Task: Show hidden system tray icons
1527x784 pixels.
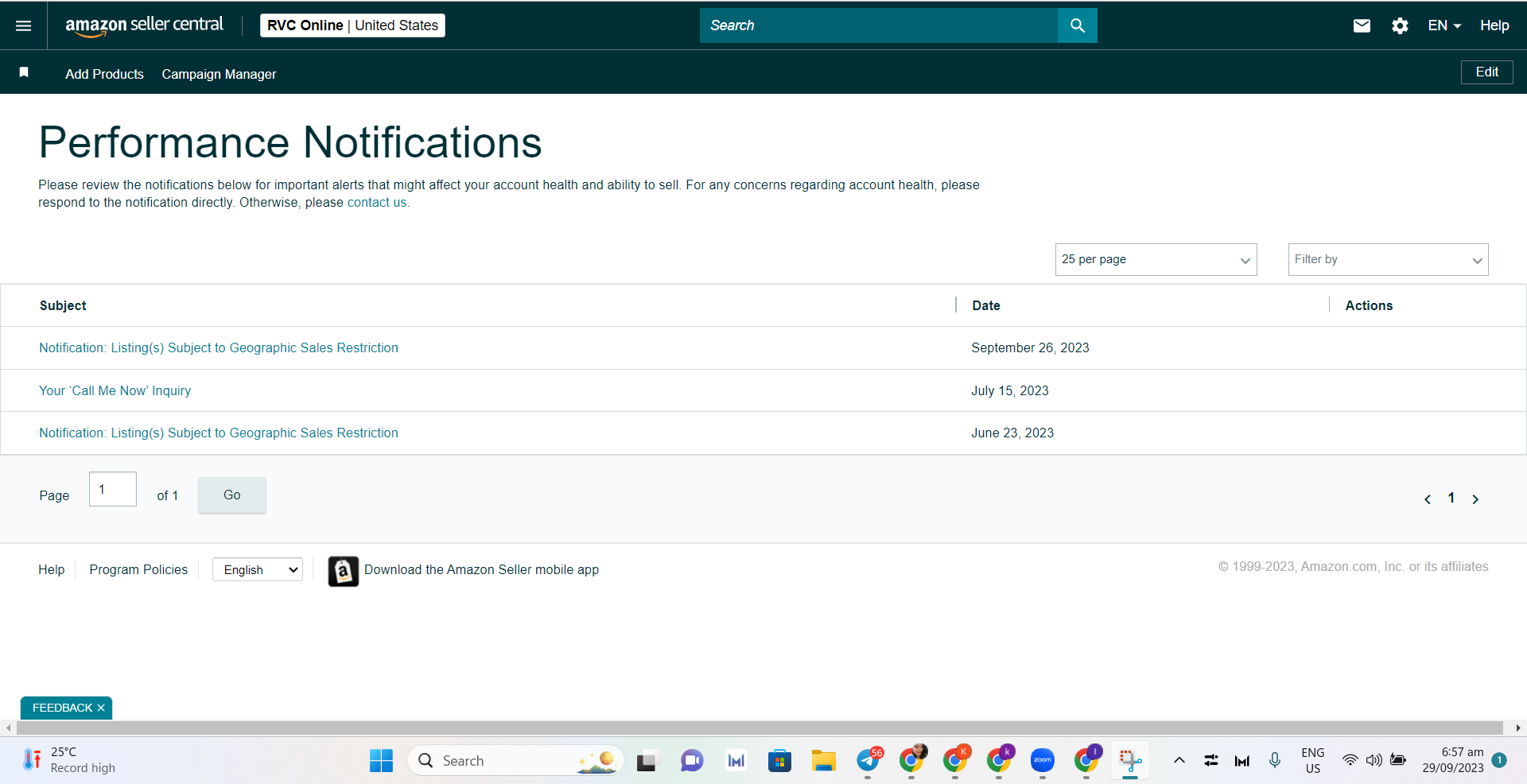Action: [1179, 760]
